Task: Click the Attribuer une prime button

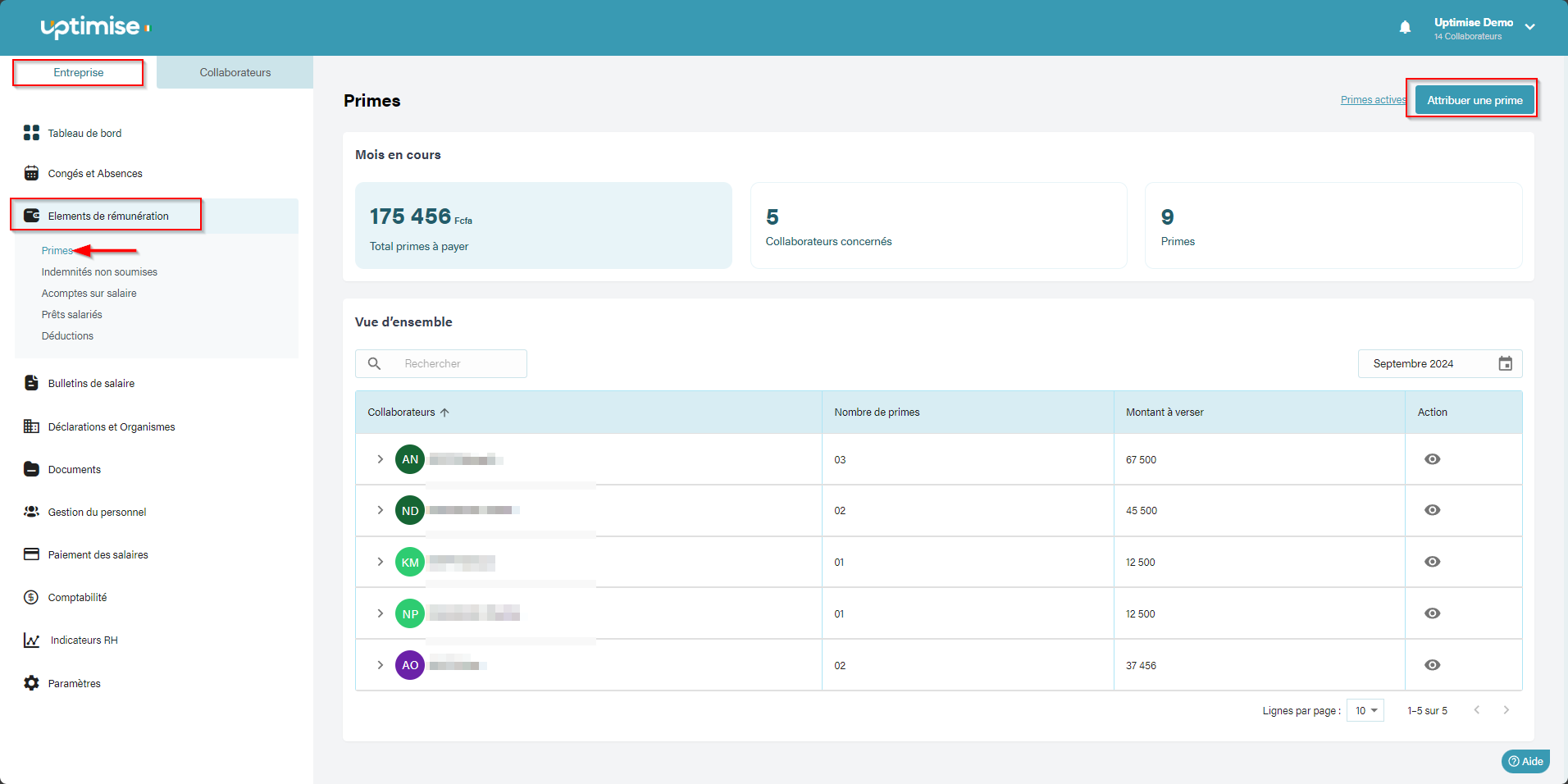Action: pyautogui.click(x=1474, y=100)
